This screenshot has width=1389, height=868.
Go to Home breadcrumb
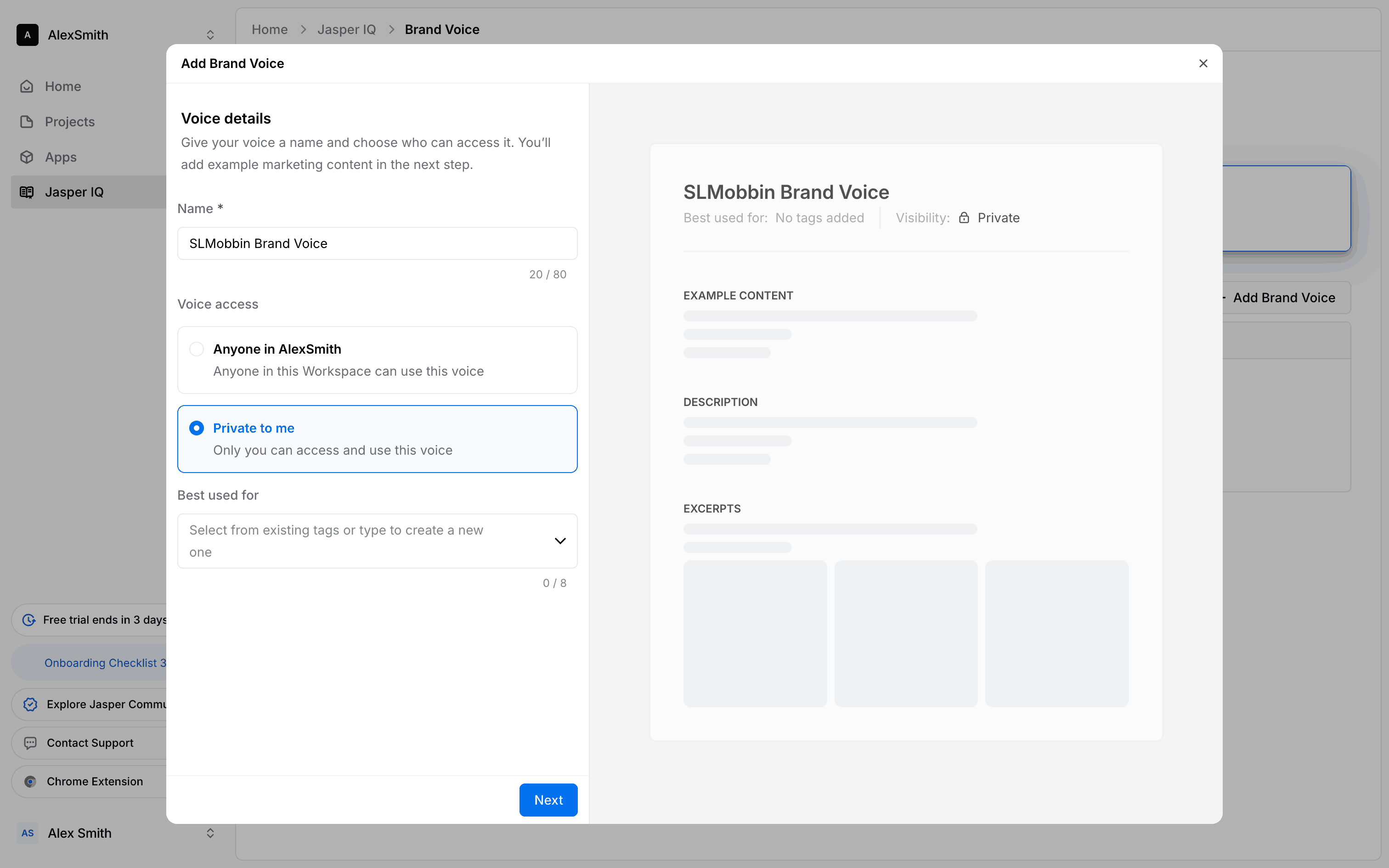pyautogui.click(x=269, y=29)
